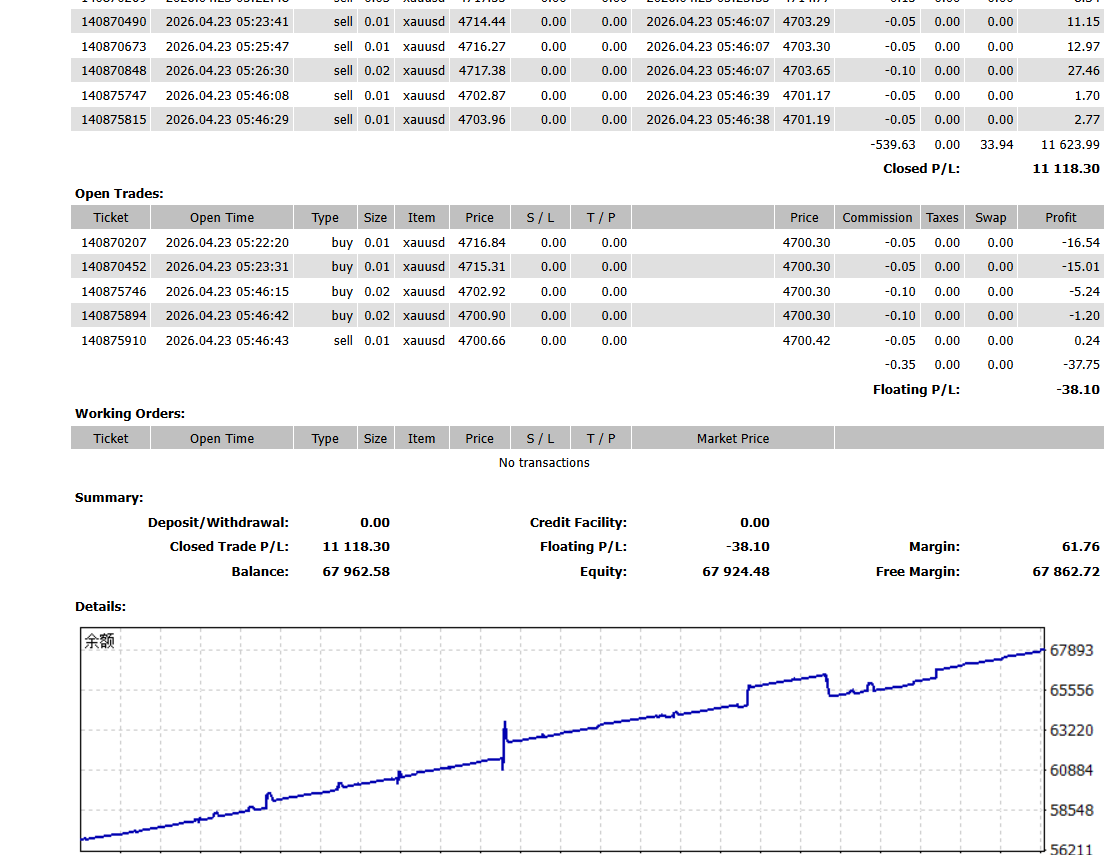Image resolution: width=1111 pixels, height=855 pixels.
Task: Click Margin value 61.76
Action: coord(1081,547)
